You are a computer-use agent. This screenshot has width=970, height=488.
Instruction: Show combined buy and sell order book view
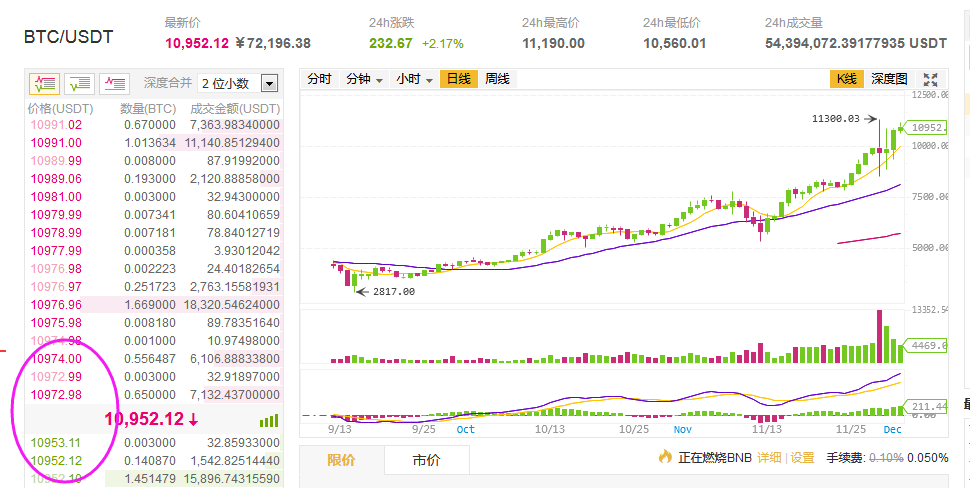[x=44, y=83]
